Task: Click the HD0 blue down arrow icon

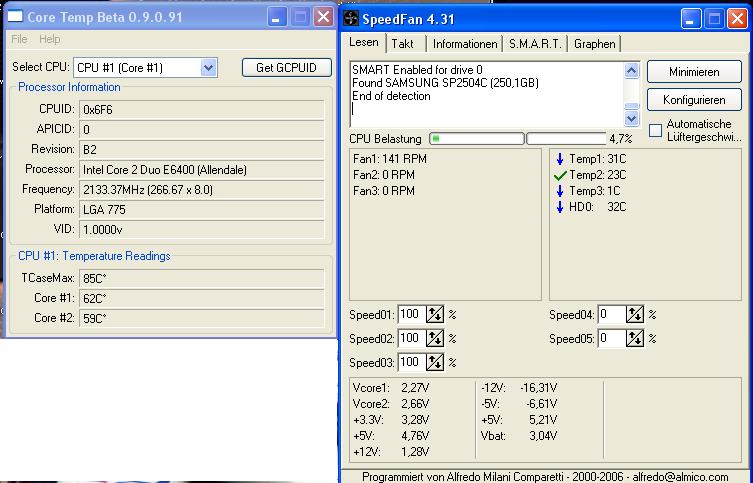Action: 559,207
